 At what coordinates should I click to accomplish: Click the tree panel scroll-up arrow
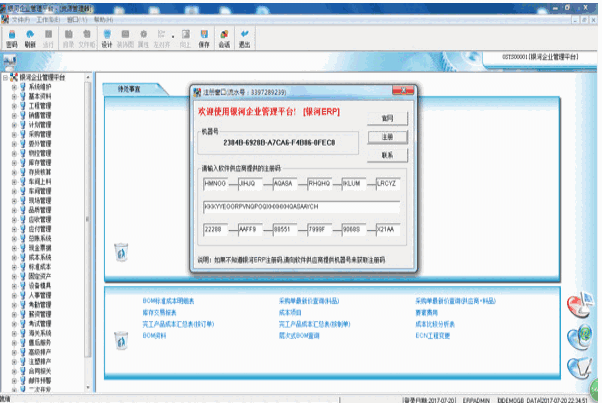(x=88, y=77)
